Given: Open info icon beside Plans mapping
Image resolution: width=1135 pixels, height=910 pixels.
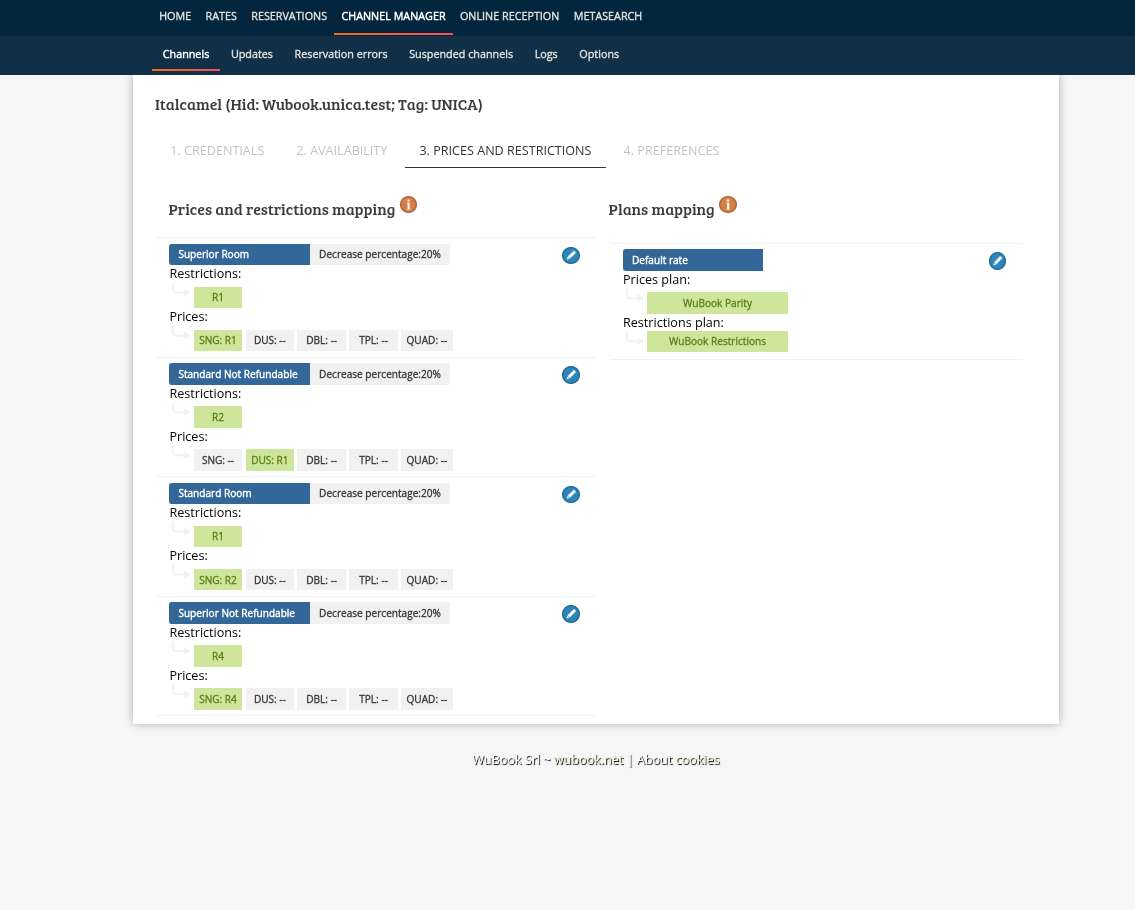Looking at the screenshot, I should [728, 205].
